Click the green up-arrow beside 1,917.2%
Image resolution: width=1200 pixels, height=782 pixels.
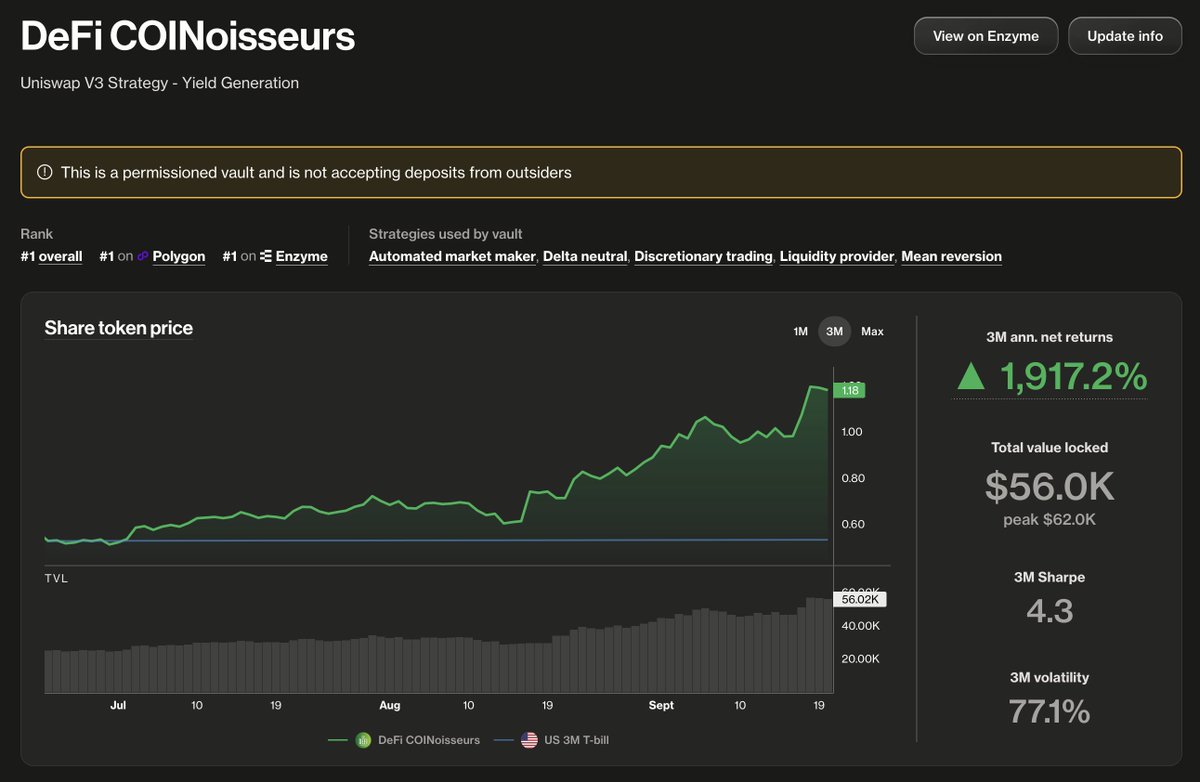coord(971,376)
